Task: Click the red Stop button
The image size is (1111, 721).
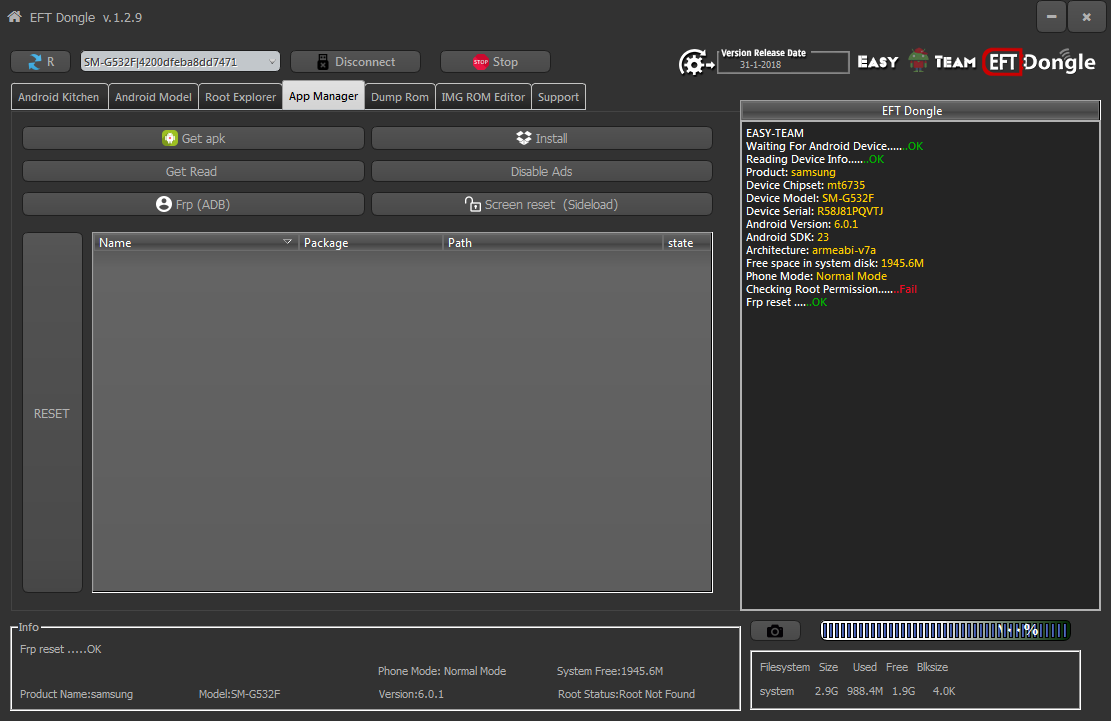Action: tap(495, 62)
